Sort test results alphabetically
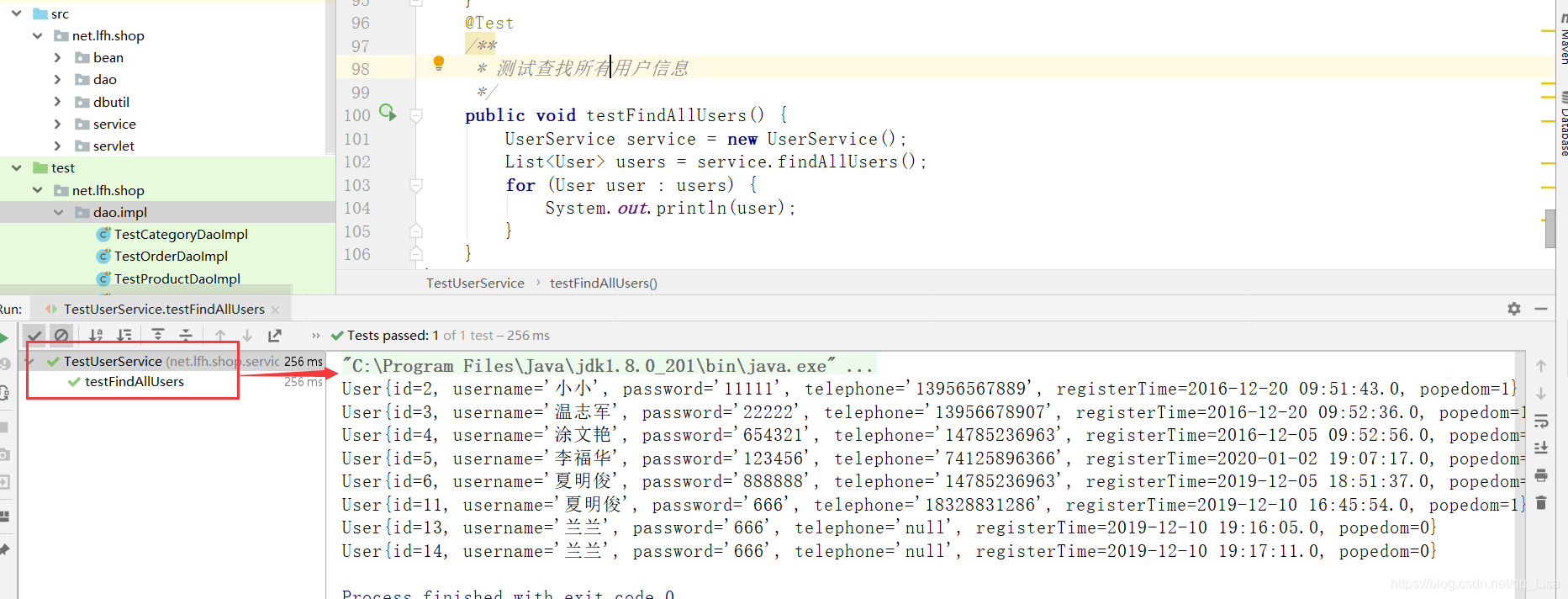The height and width of the screenshot is (599, 1568). click(x=97, y=335)
